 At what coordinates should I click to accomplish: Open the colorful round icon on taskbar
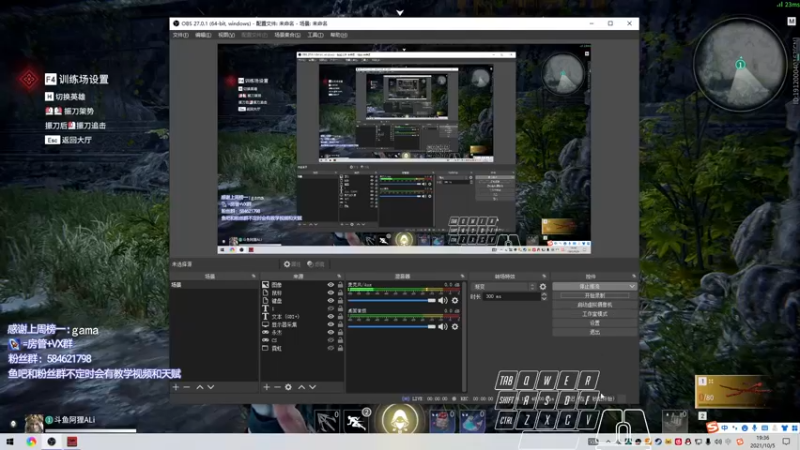31,441
